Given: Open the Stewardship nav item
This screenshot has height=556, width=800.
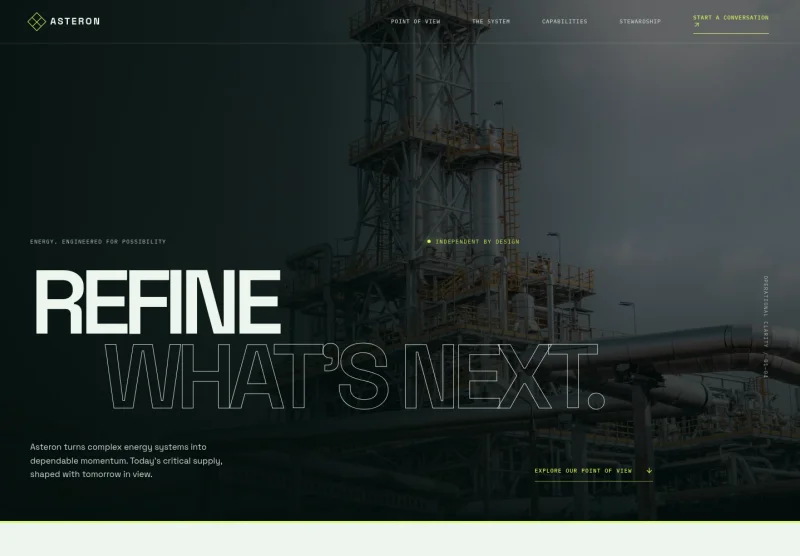Looking at the screenshot, I should 640,21.
